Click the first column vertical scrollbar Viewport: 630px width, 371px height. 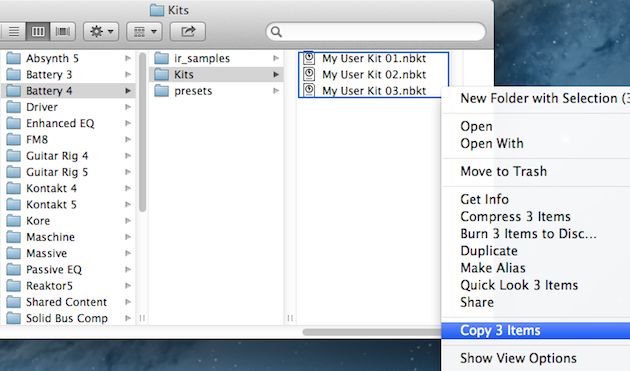(x=142, y=132)
